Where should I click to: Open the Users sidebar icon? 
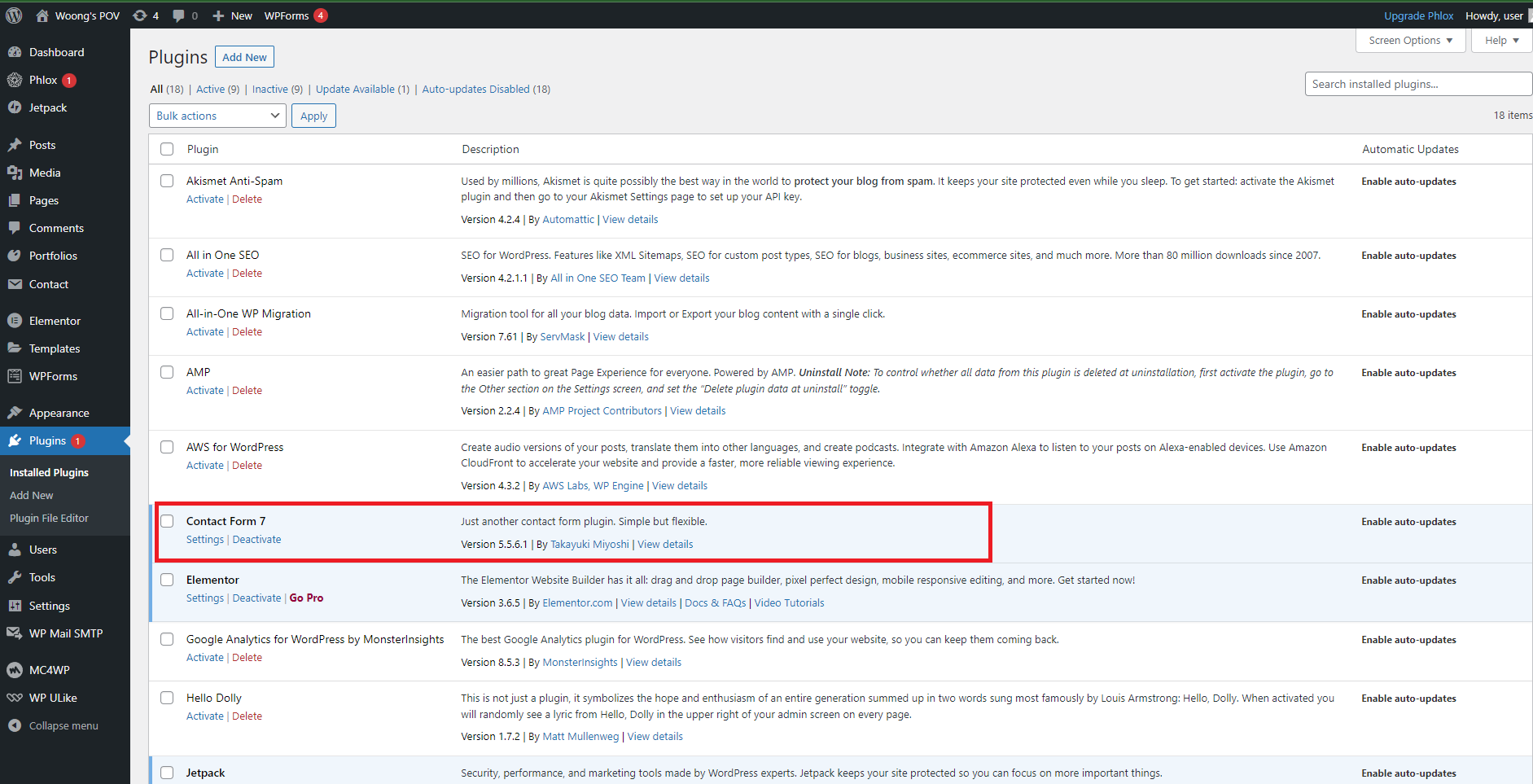coord(15,550)
